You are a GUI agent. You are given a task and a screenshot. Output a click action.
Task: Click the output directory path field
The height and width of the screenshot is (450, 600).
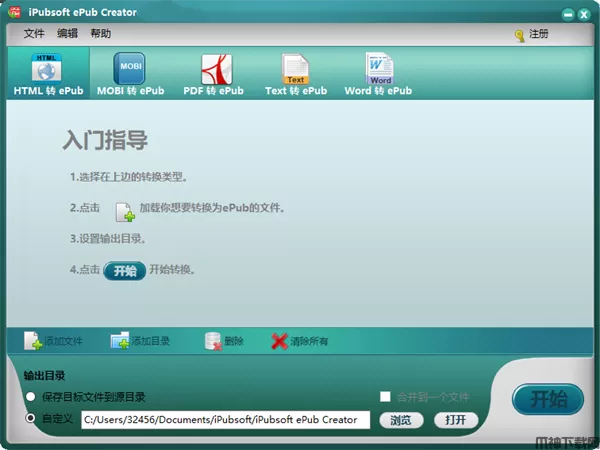[x=225, y=420]
